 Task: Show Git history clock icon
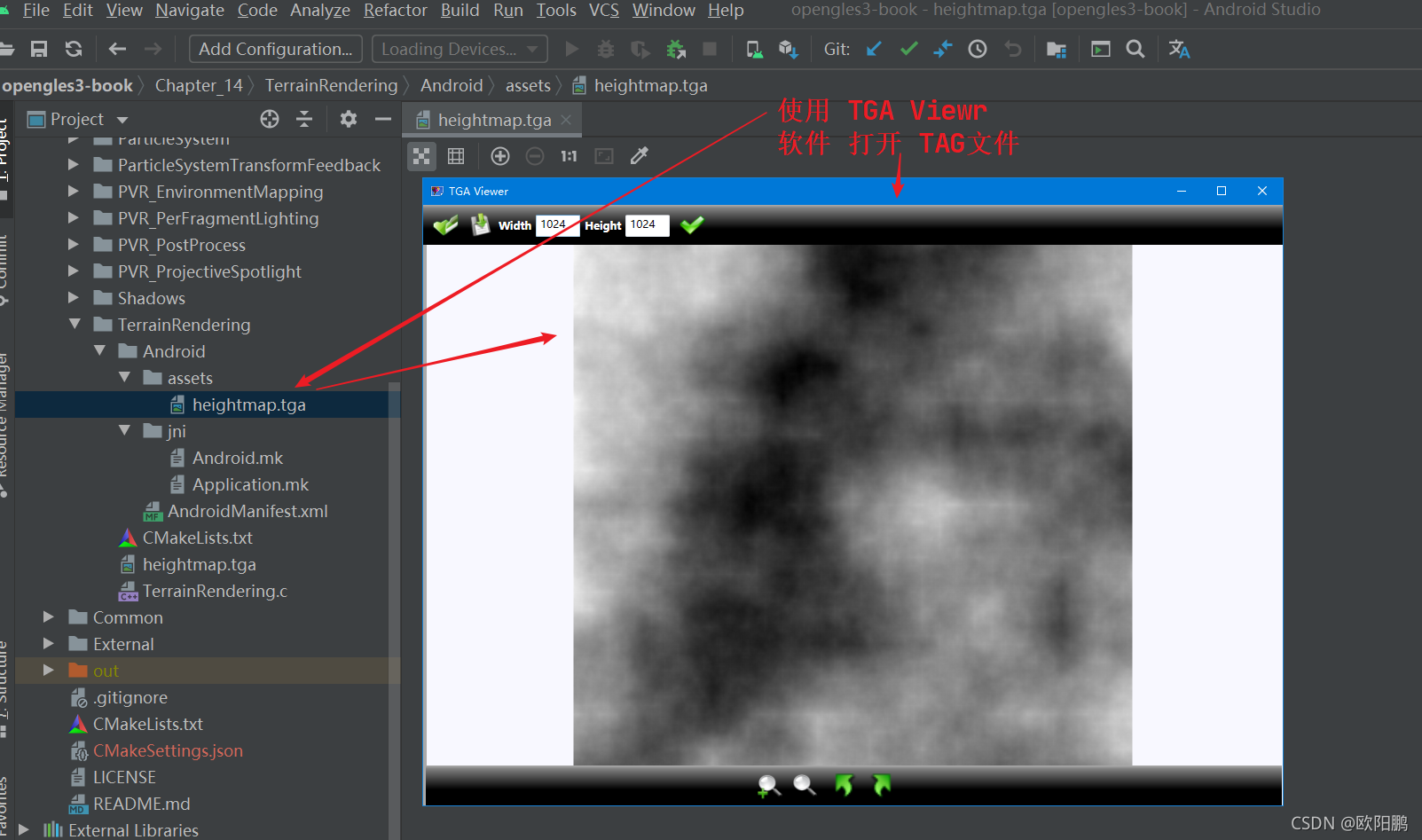pyautogui.click(x=978, y=50)
